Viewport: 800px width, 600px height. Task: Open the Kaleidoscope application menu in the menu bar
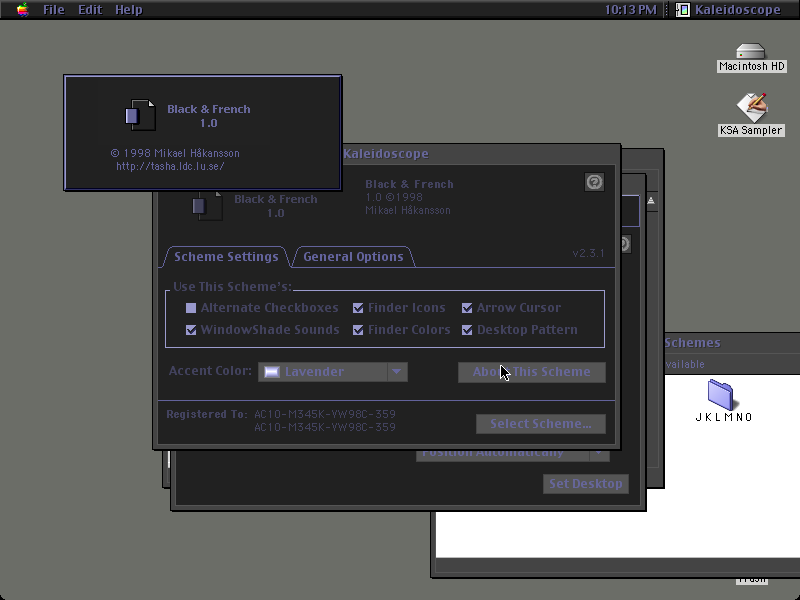(729, 10)
